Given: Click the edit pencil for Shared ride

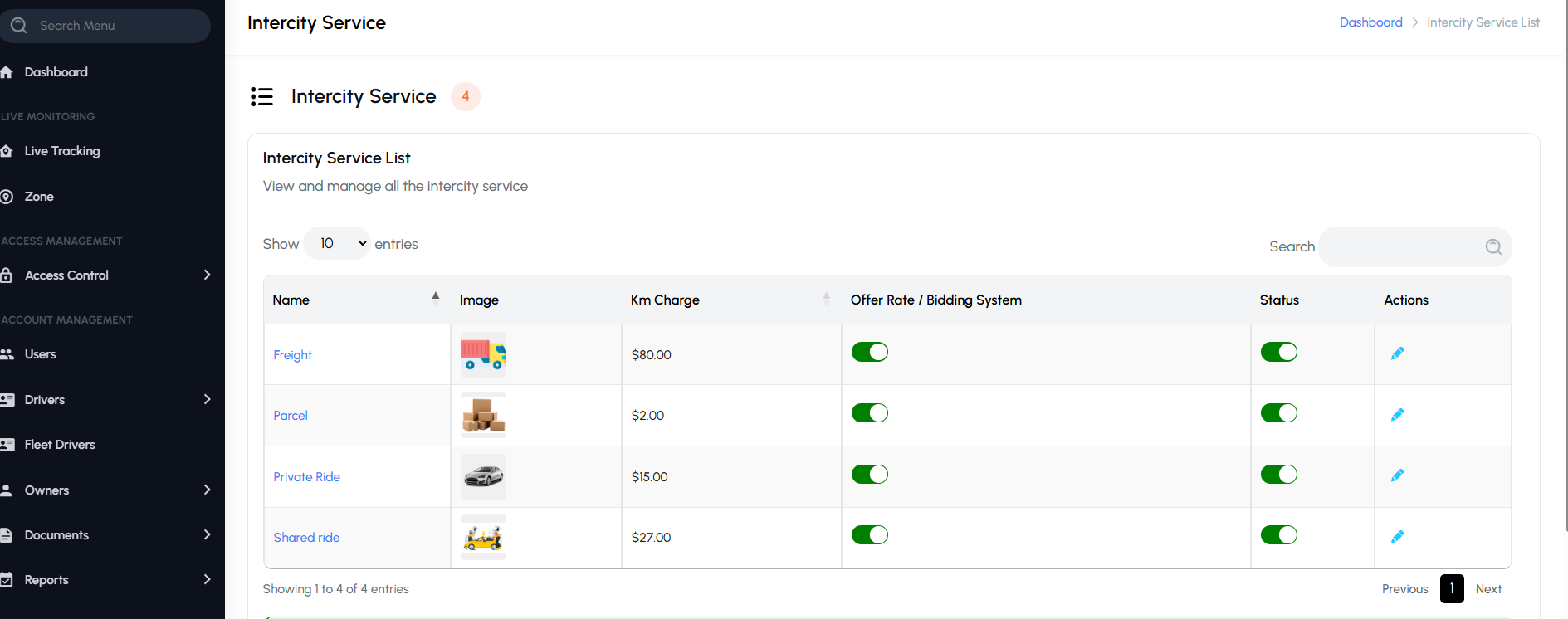Looking at the screenshot, I should [x=1397, y=537].
